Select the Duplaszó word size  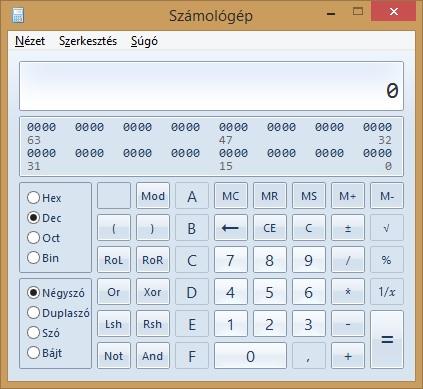[x=58, y=313]
